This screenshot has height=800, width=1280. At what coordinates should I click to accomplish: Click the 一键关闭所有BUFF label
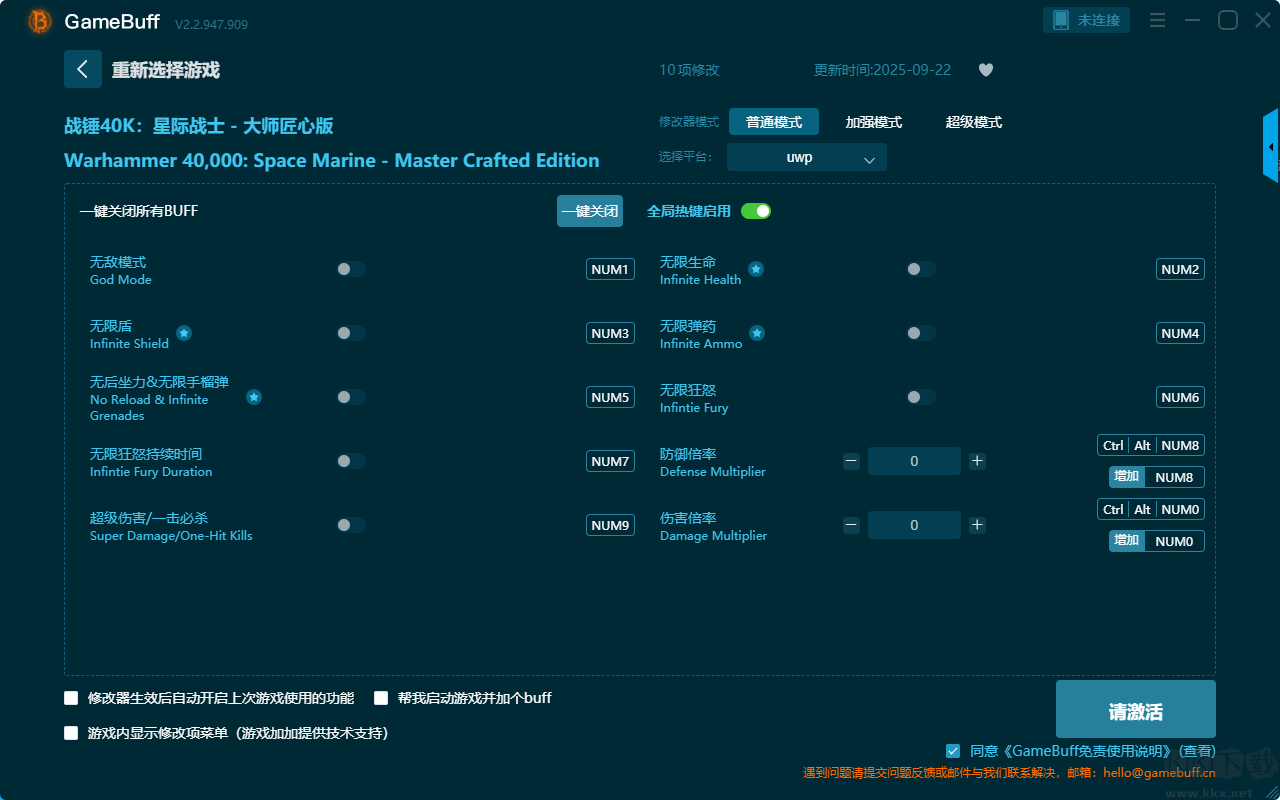pos(139,211)
